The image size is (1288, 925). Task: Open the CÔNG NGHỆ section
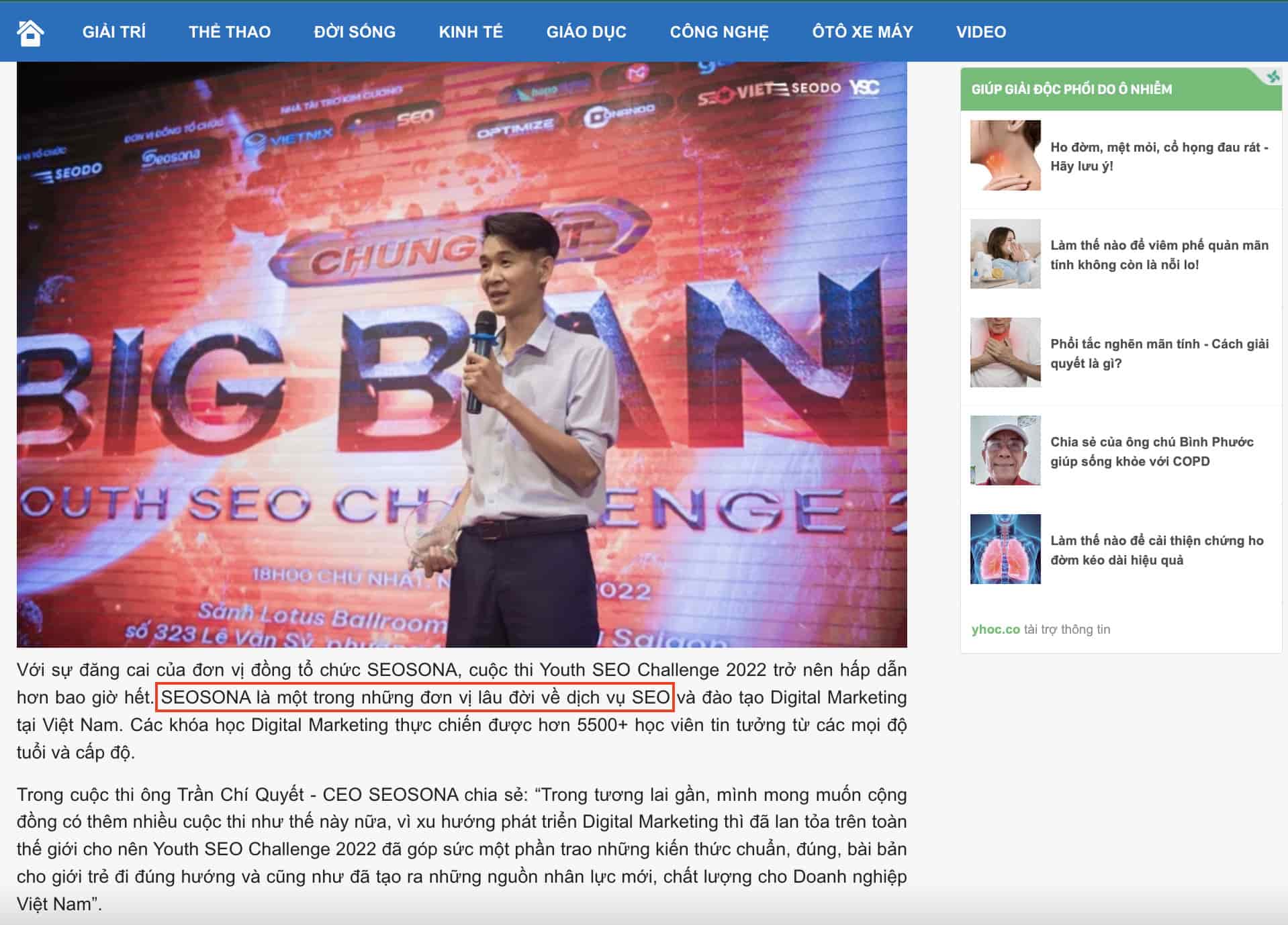point(719,32)
